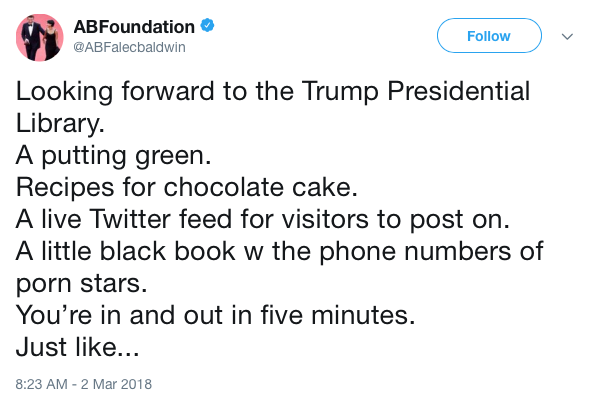
Task: Open the 8:23 AM timestamp permalink
Action: point(41,384)
